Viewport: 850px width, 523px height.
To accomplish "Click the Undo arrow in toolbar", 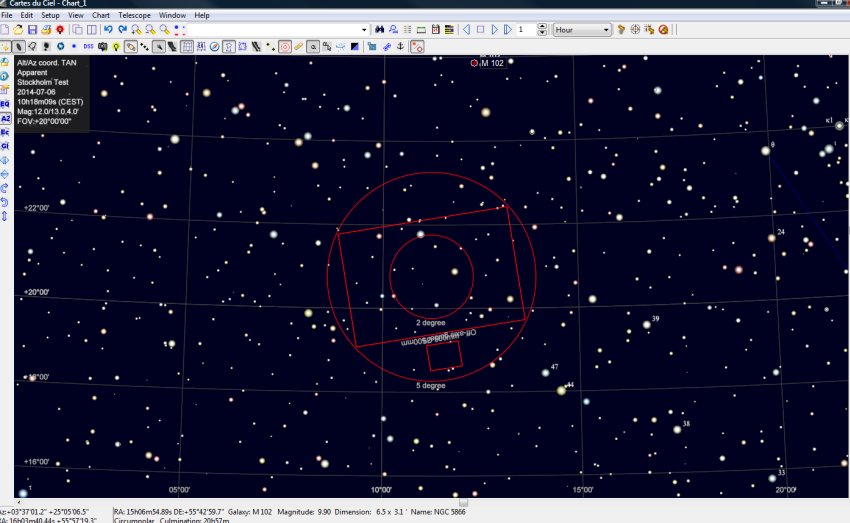I will click(107, 30).
